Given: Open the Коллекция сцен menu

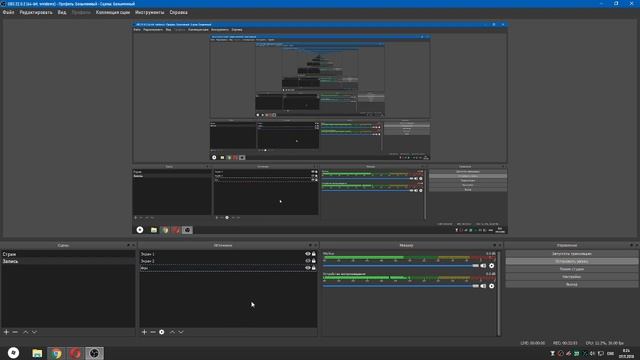Looking at the screenshot, I should [x=113, y=12].
